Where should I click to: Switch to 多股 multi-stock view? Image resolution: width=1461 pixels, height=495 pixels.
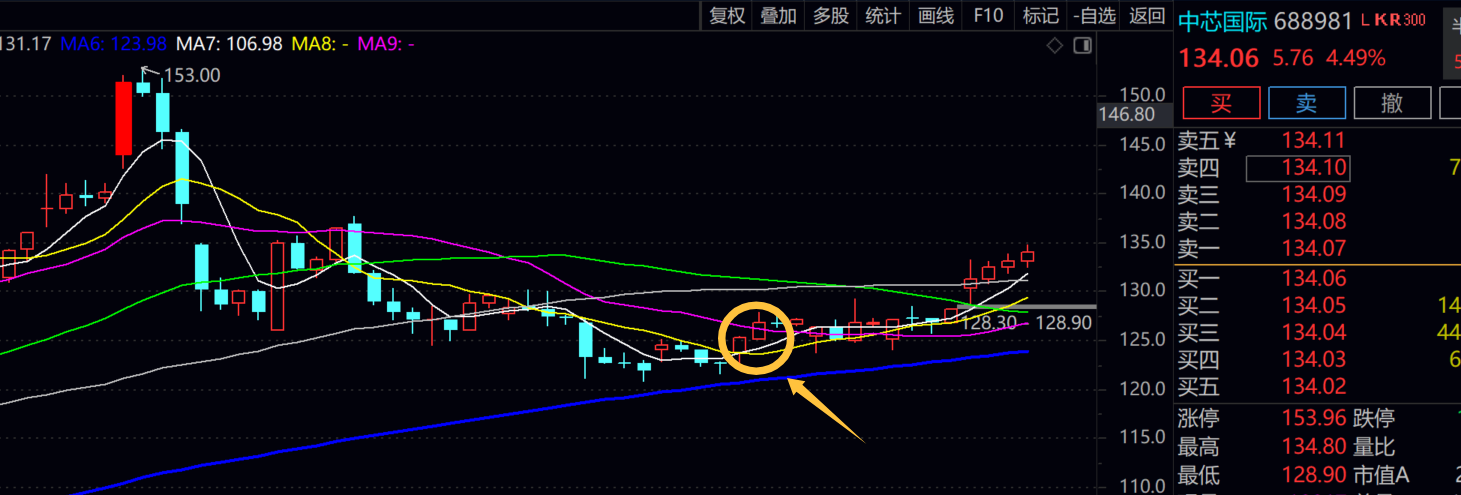[831, 15]
